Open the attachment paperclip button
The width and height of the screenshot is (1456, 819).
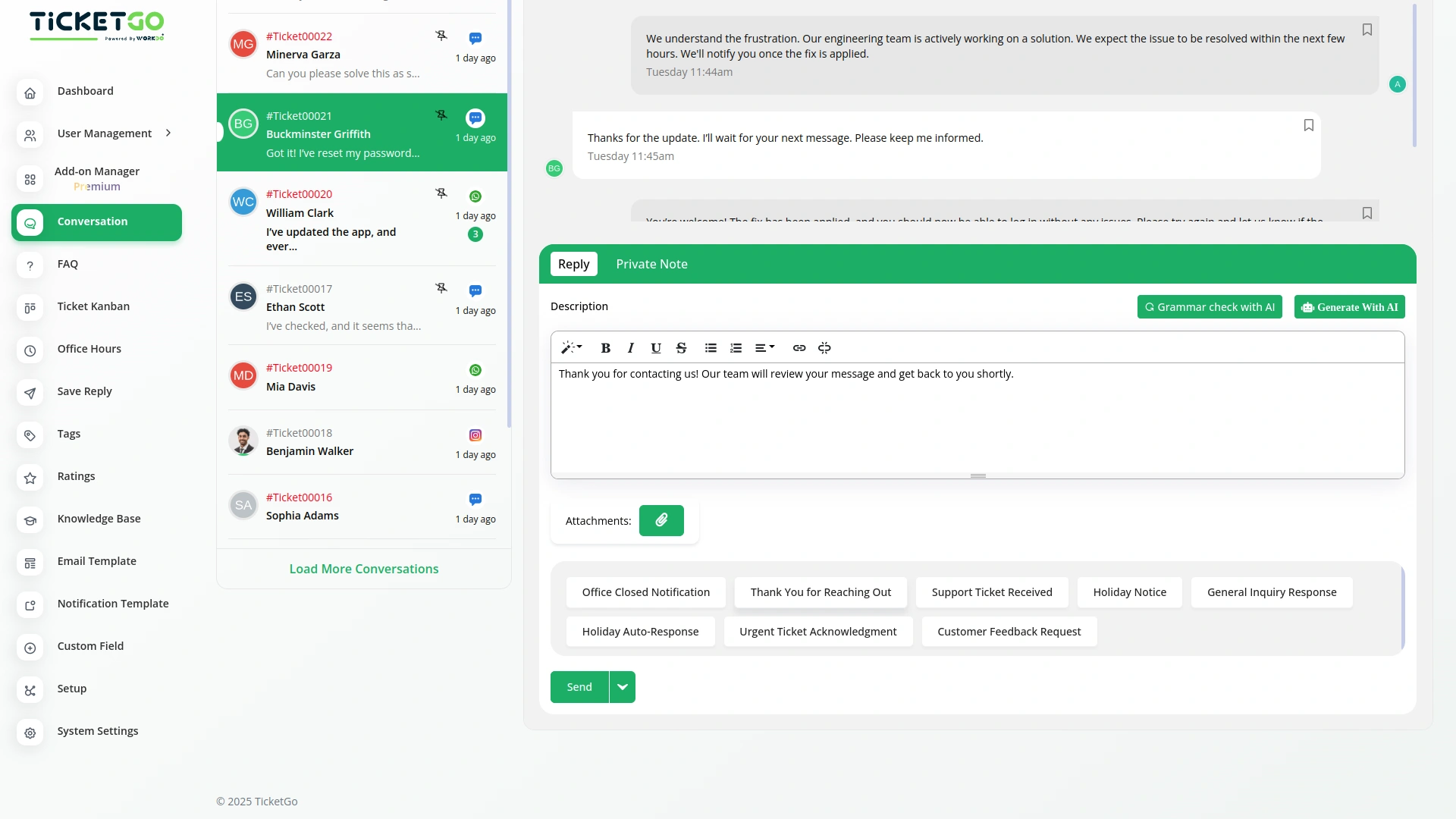(x=661, y=520)
